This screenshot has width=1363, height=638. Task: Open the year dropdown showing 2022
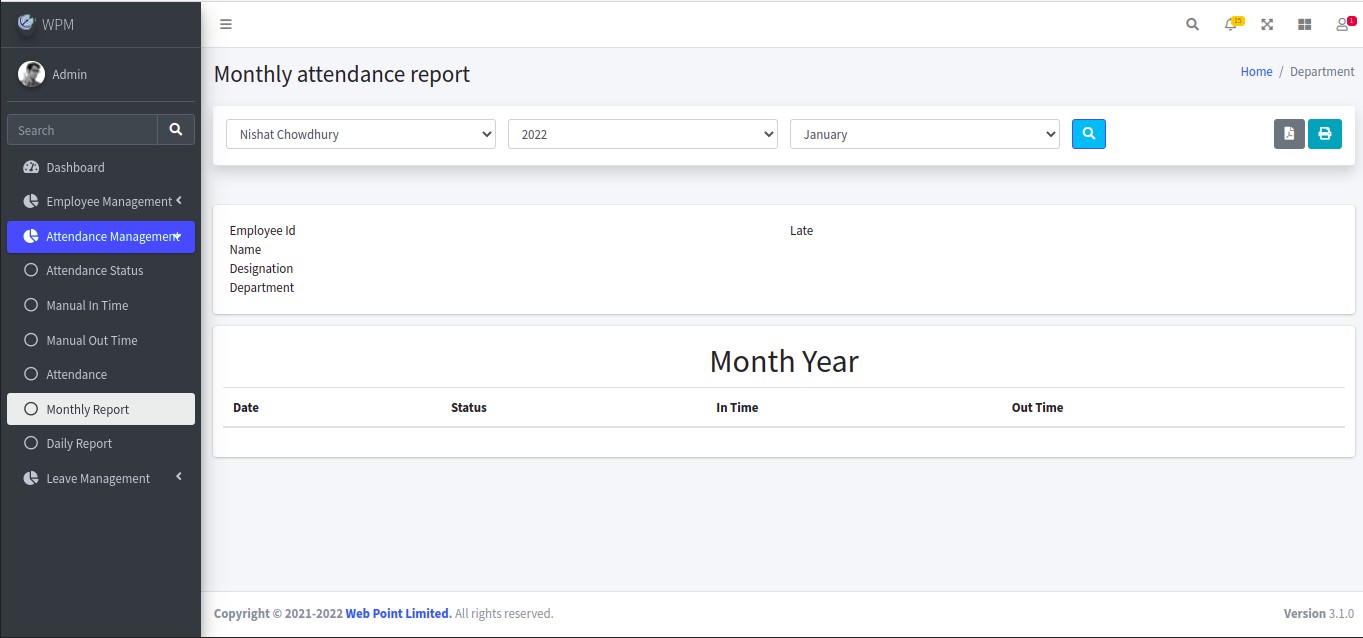tap(643, 134)
